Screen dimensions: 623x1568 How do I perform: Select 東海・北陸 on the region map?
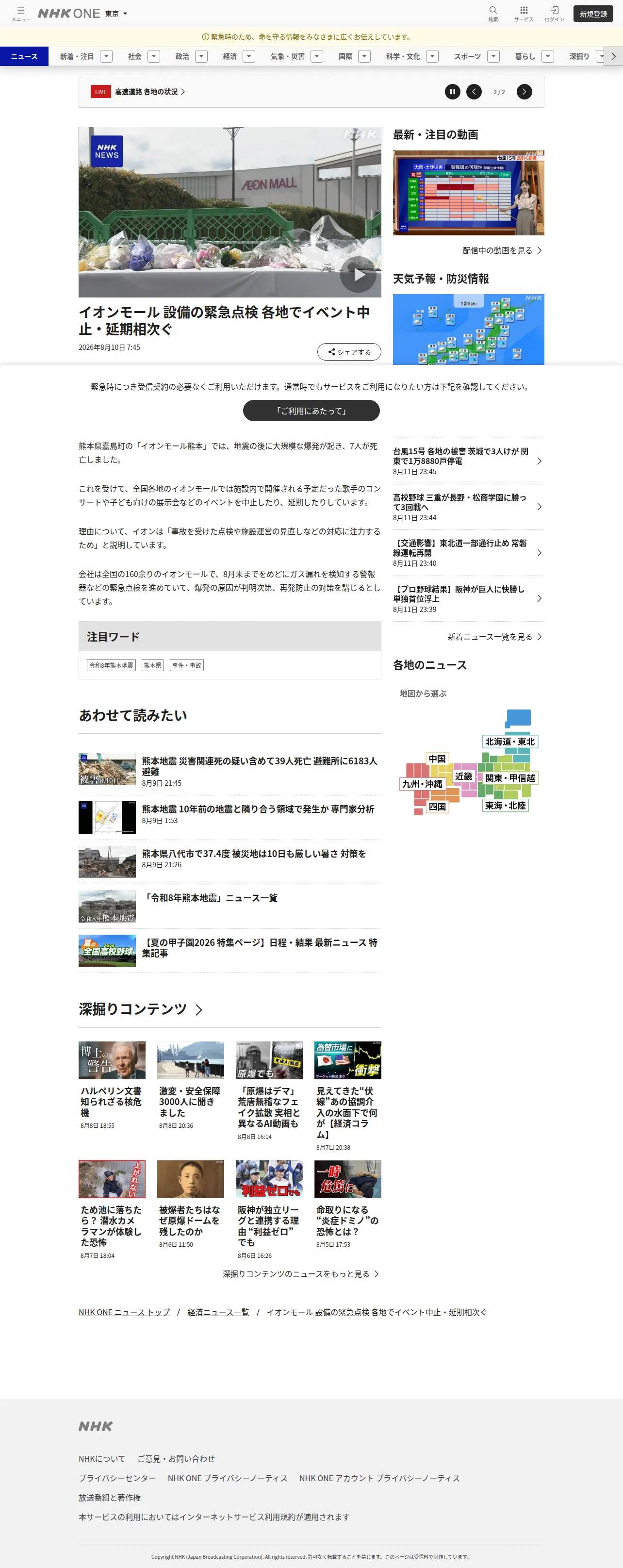pos(506,805)
